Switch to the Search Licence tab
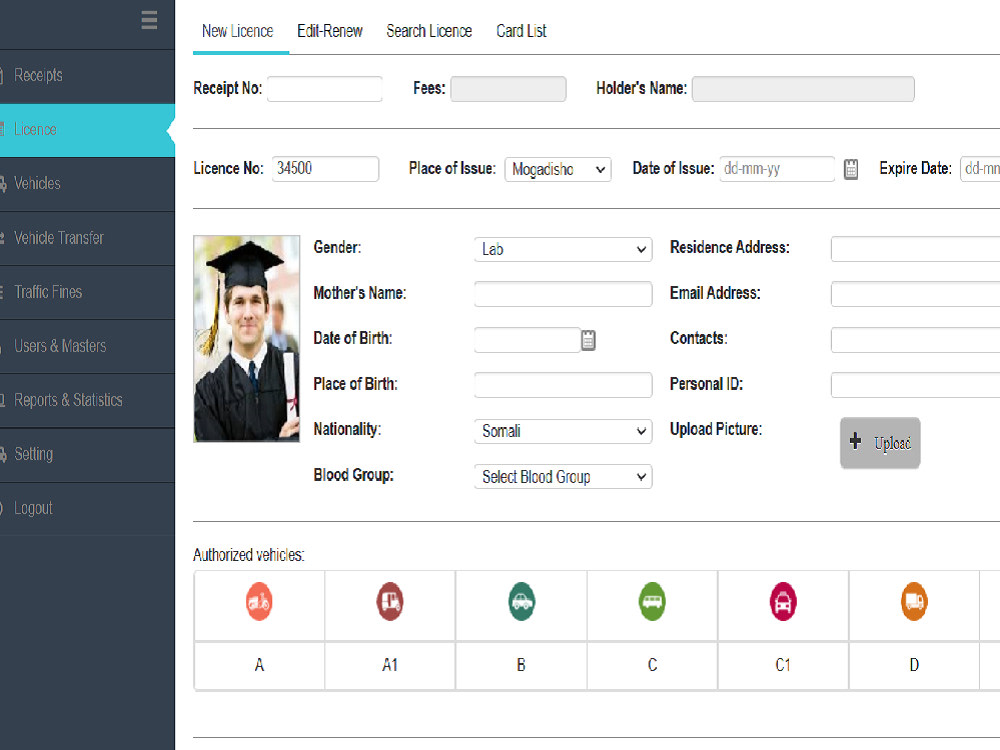This screenshot has height=750, width=1000. point(429,31)
